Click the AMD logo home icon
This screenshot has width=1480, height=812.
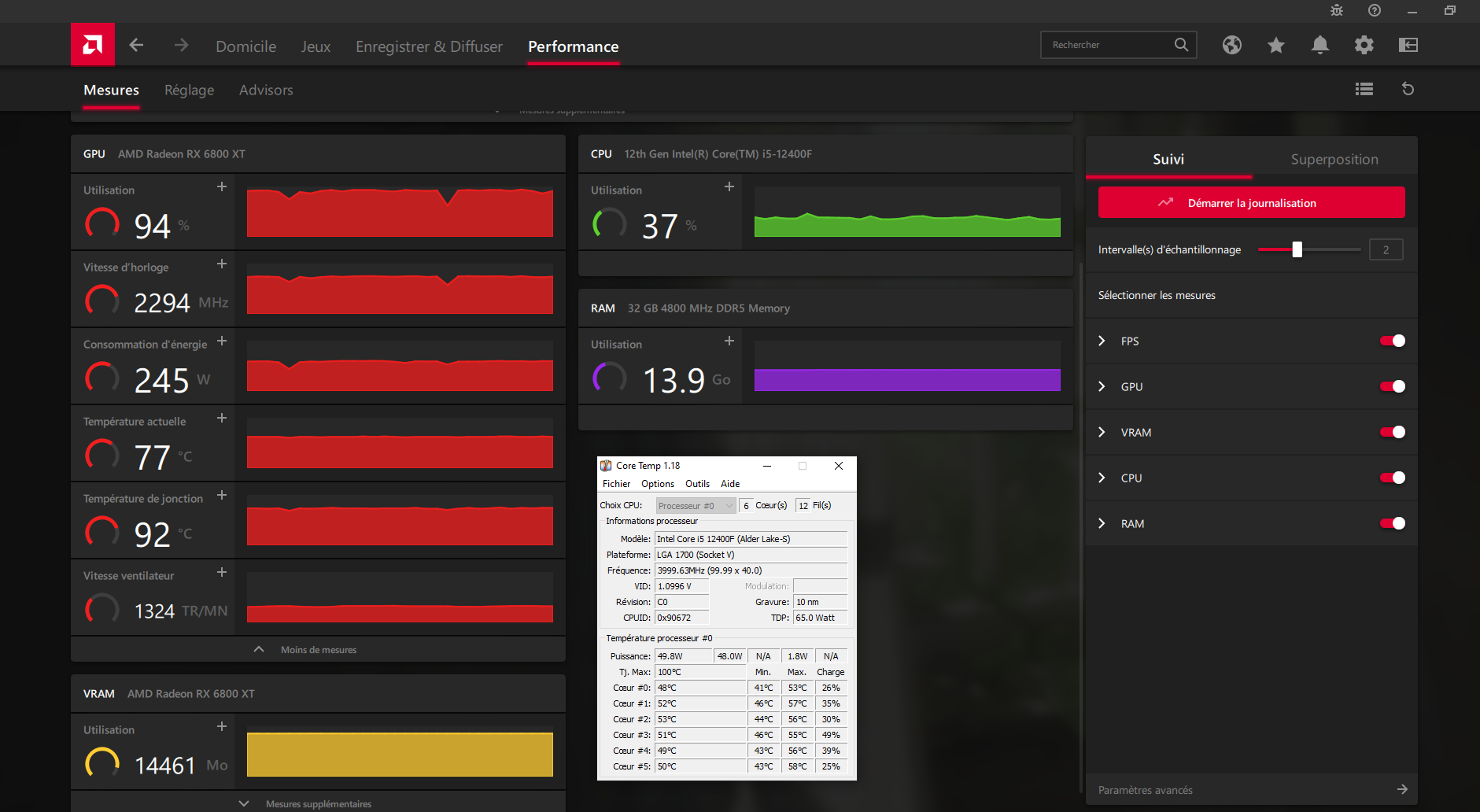tap(93, 45)
